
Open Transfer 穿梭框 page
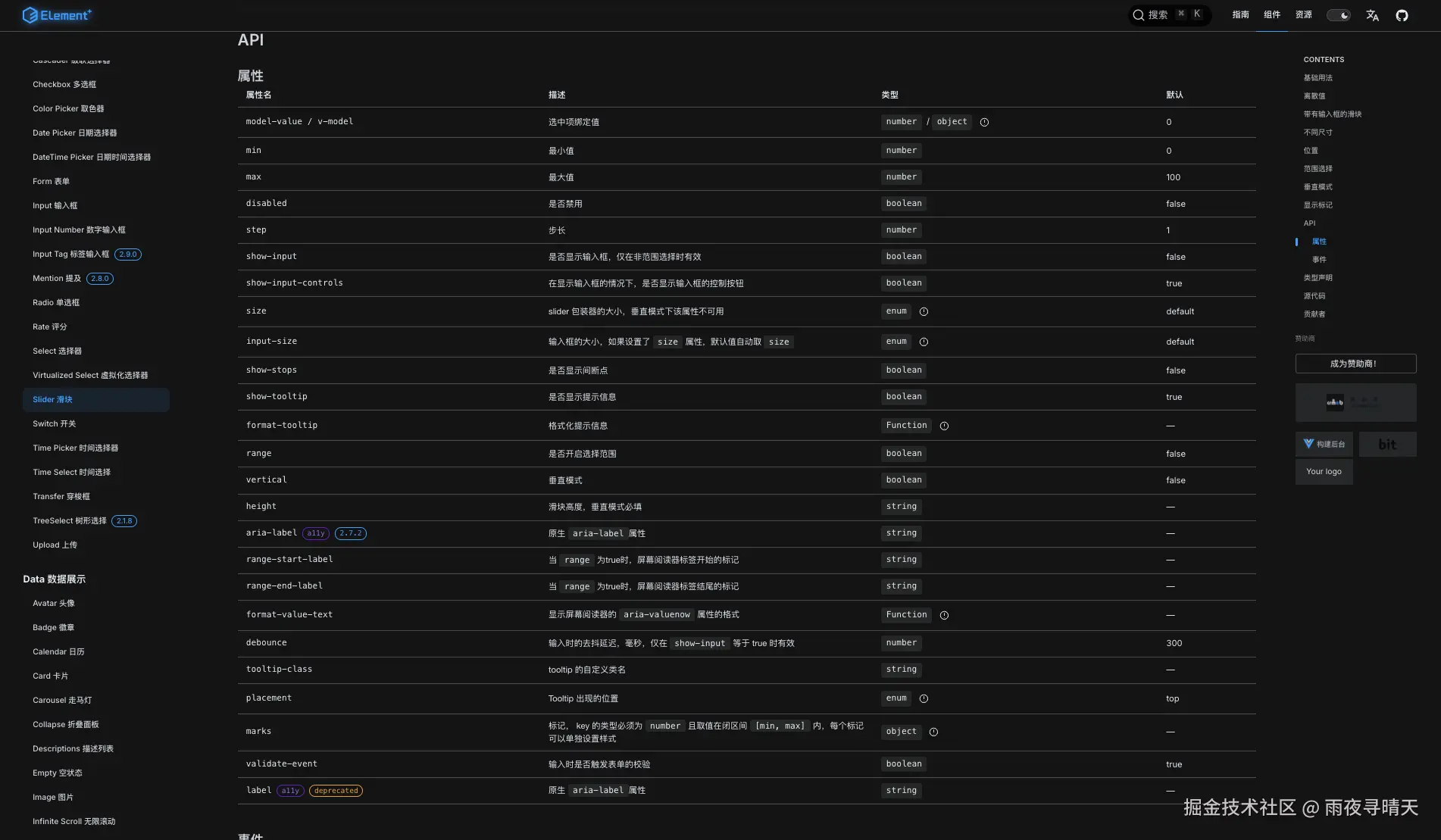coord(61,497)
